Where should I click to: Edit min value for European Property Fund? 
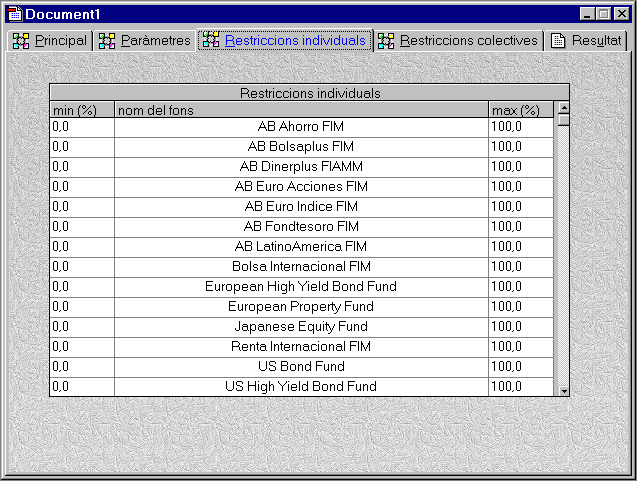[82, 307]
